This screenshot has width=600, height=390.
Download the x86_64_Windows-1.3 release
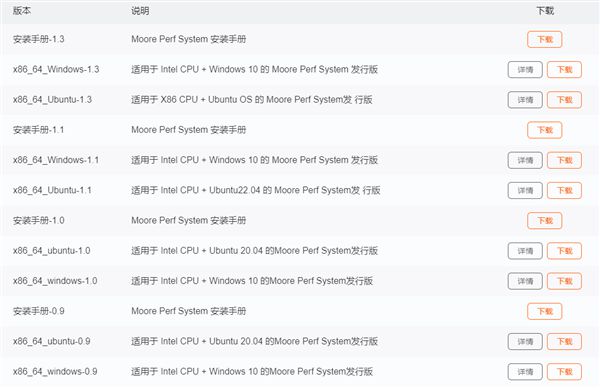[564, 70]
